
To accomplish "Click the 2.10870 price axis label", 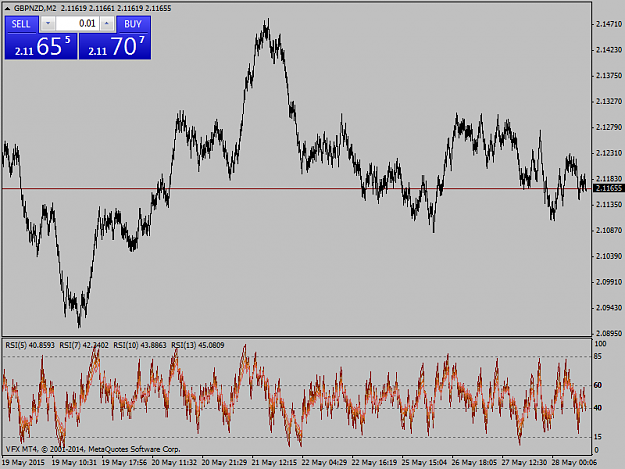I will (x=609, y=230).
